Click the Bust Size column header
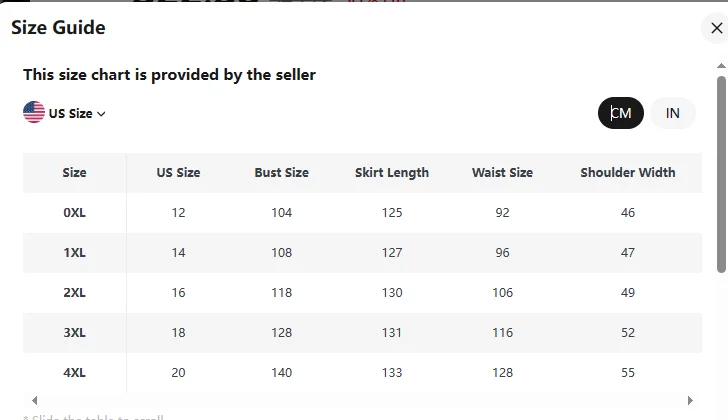This screenshot has height=420, width=728. point(281,173)
